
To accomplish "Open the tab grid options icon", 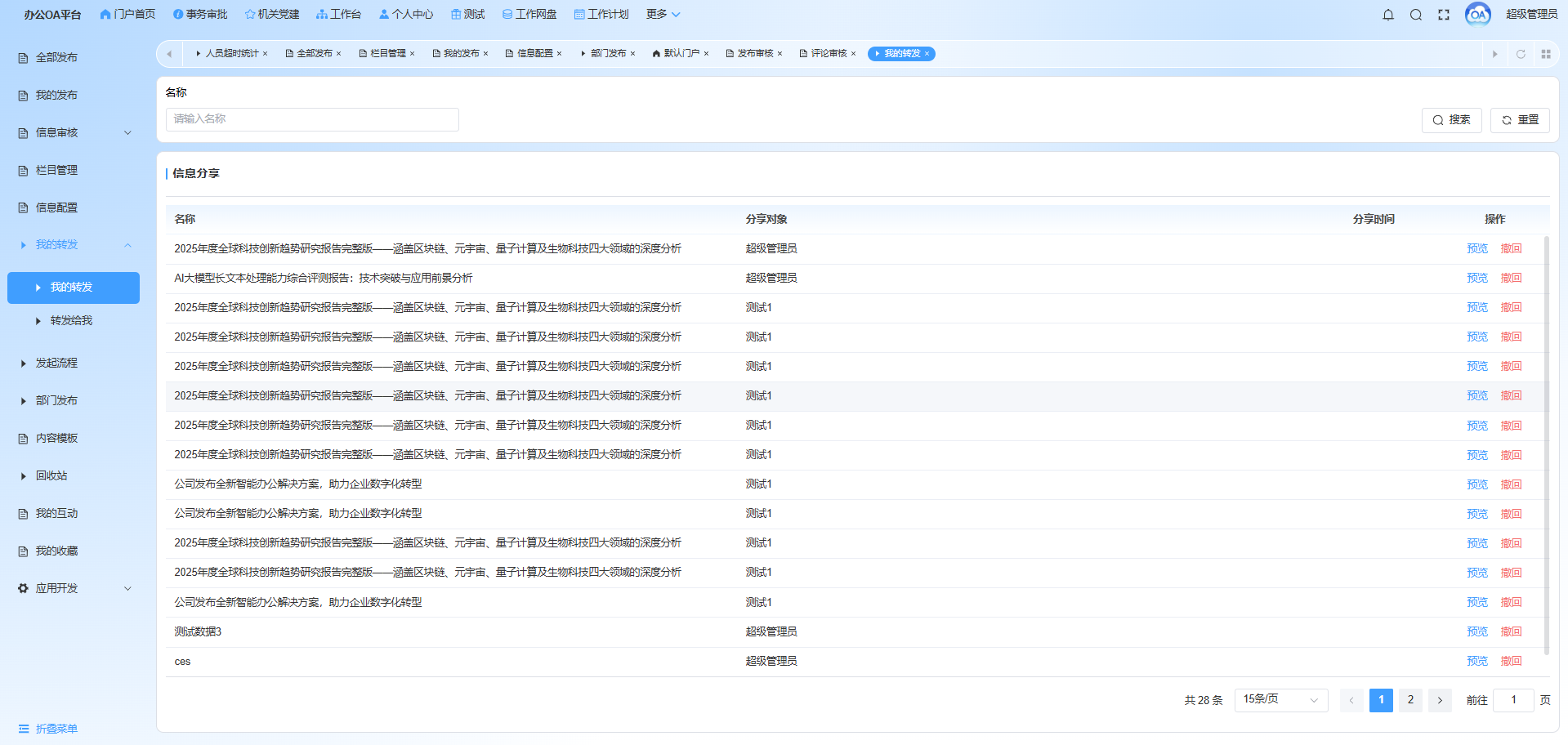I will (x=1546, y=54).
